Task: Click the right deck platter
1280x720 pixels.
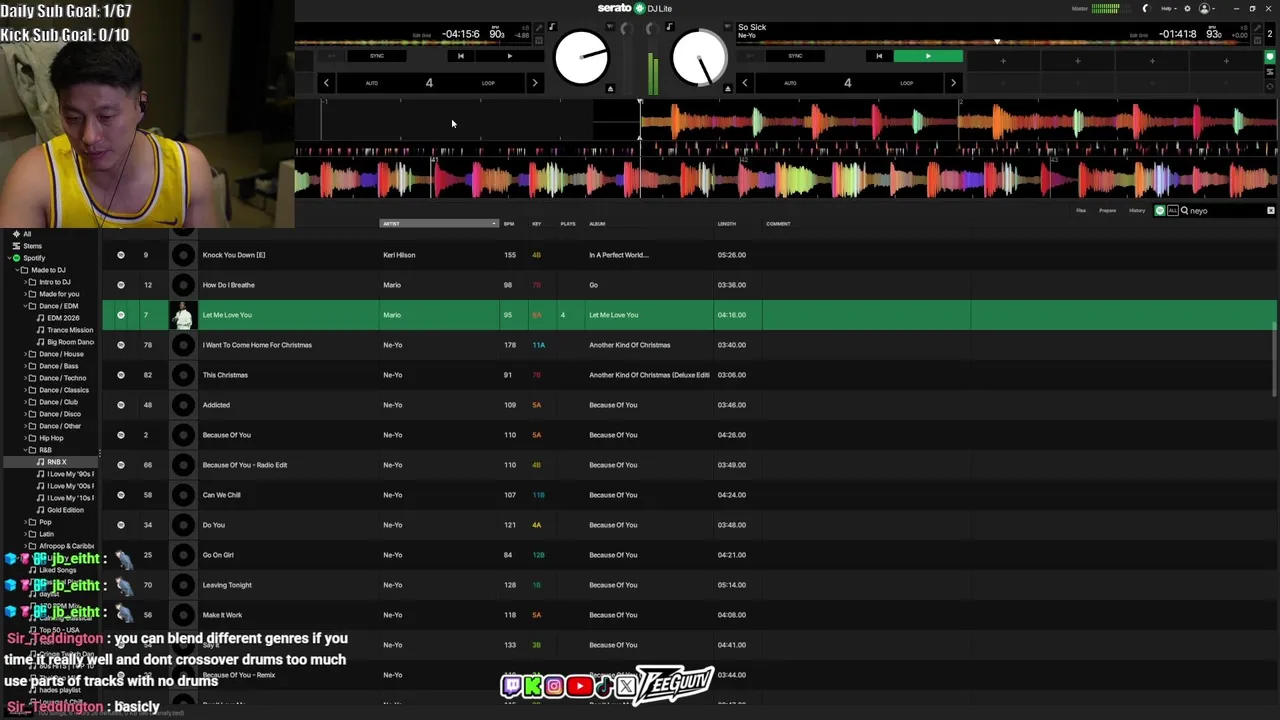Action: [x=699, y=58]
